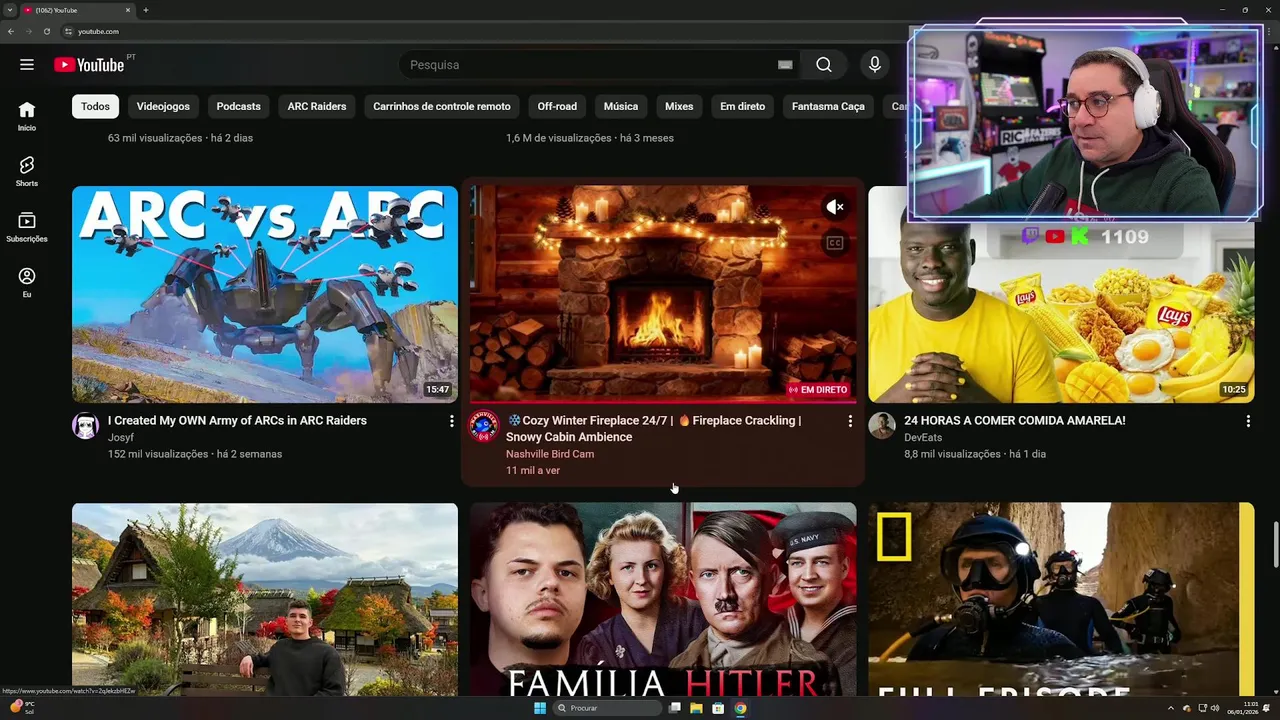The width and height of the screenshot is (1280, 720).
Task: Visit the DevEats channel name link
Action: point(923,437)
